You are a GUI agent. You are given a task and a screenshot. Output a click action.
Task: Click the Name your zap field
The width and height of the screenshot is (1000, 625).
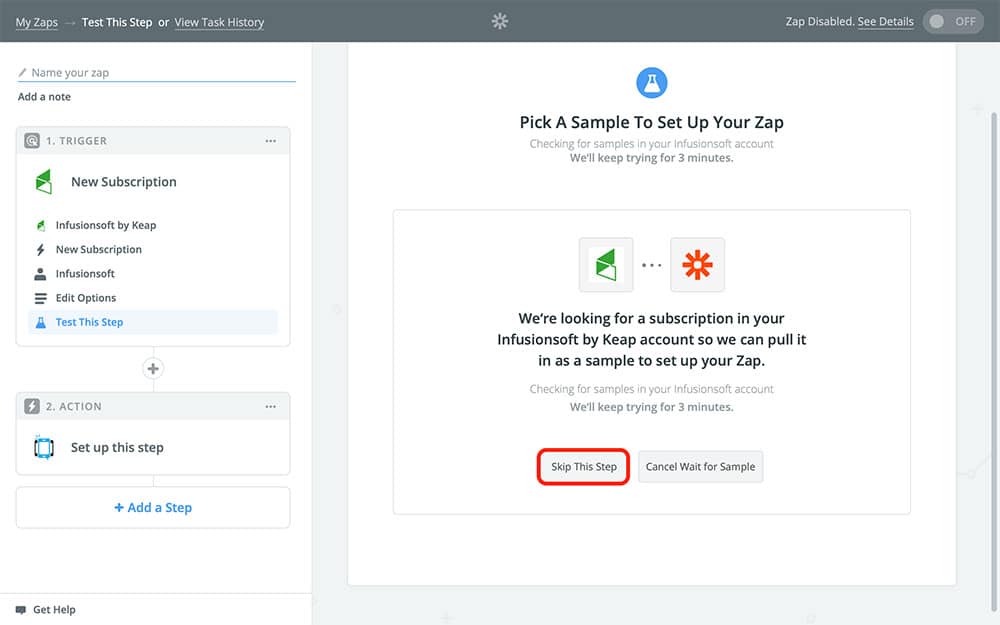coord(160,73)
